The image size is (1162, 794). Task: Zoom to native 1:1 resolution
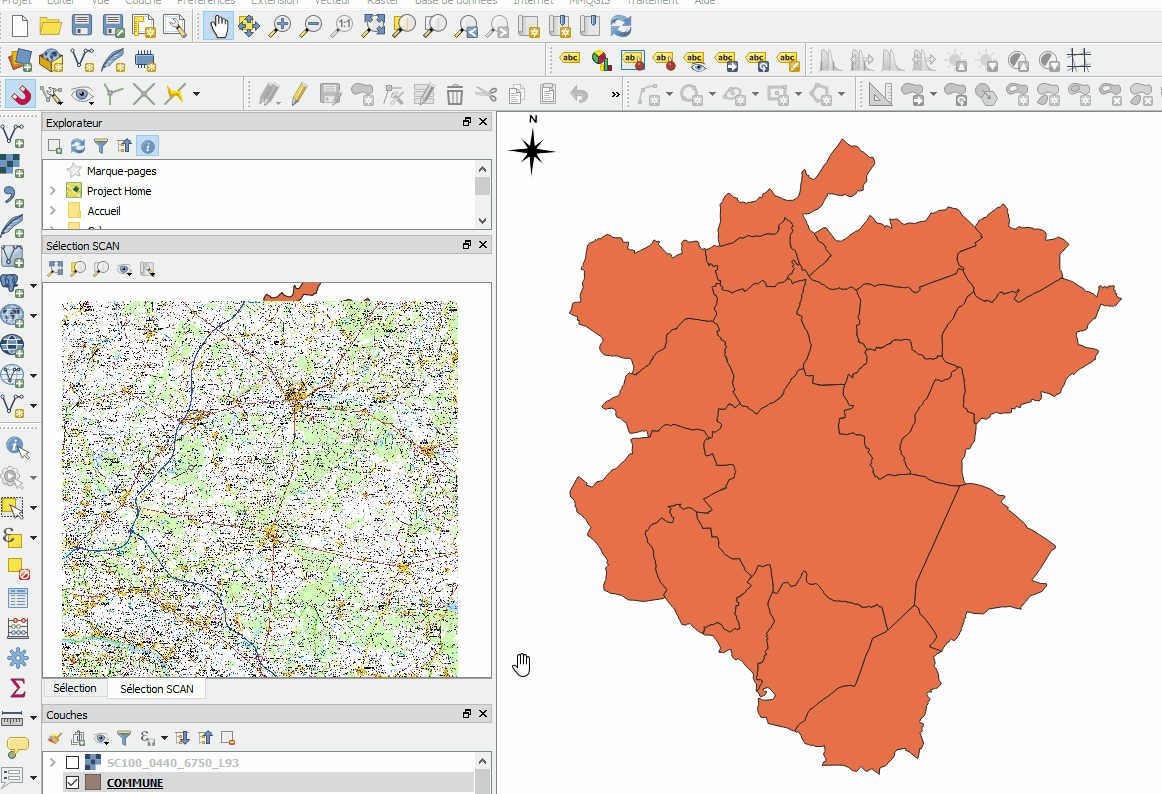click(342, 27)
